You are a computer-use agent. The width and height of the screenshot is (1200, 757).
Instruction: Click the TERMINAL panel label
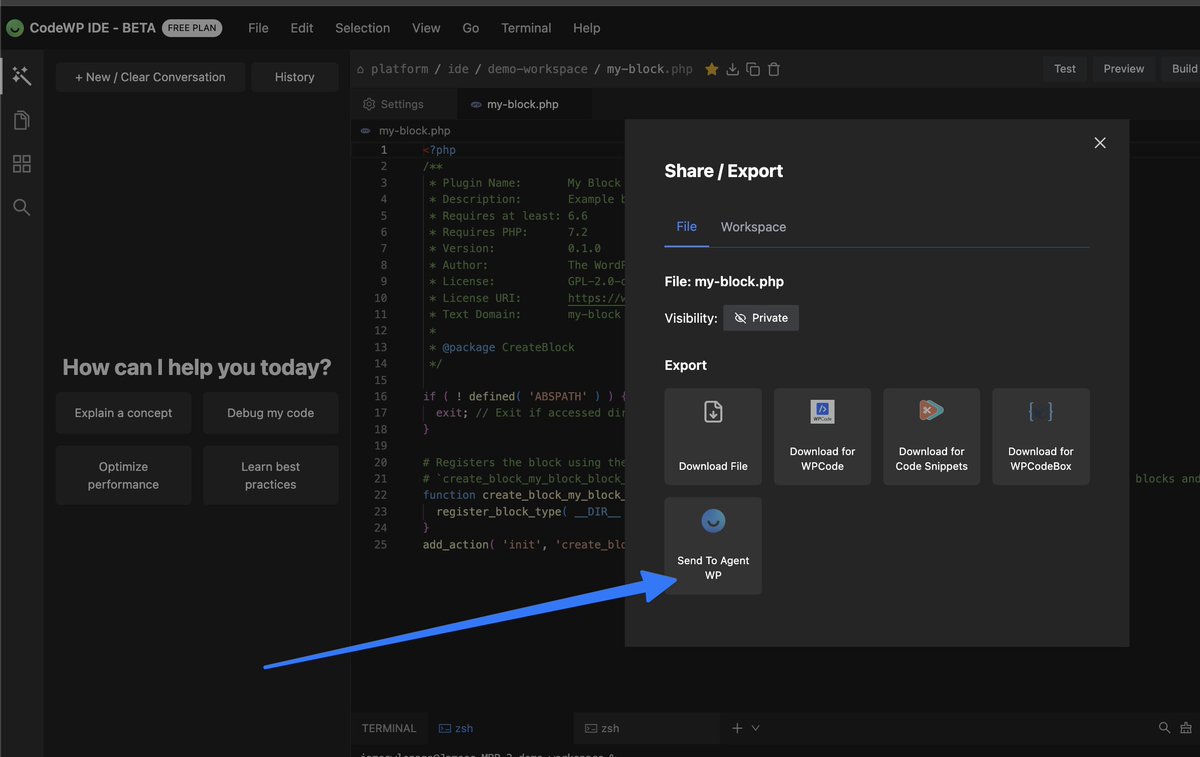click(x=389, y=728)
